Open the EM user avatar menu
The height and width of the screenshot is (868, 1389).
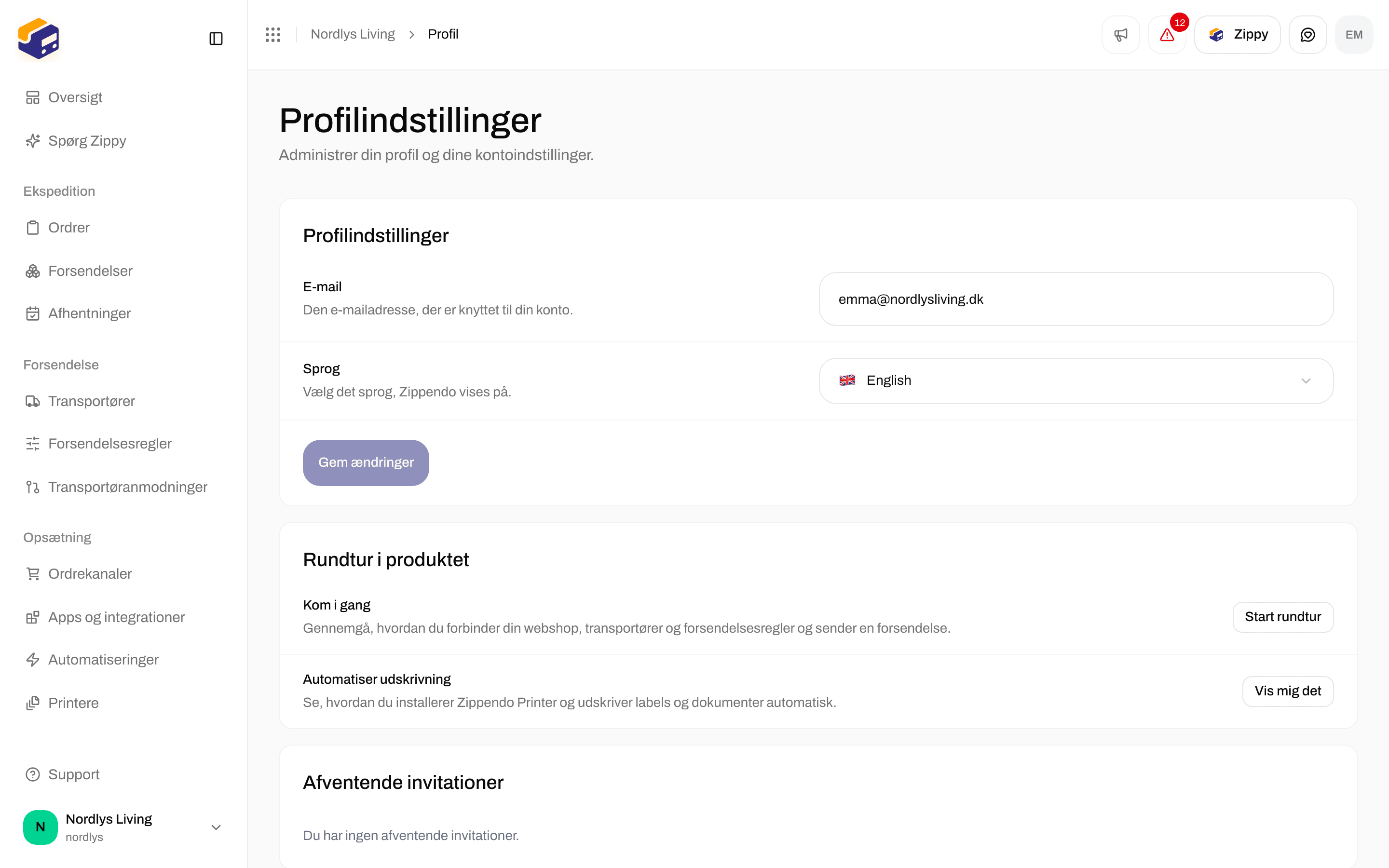coord(1354,34)
